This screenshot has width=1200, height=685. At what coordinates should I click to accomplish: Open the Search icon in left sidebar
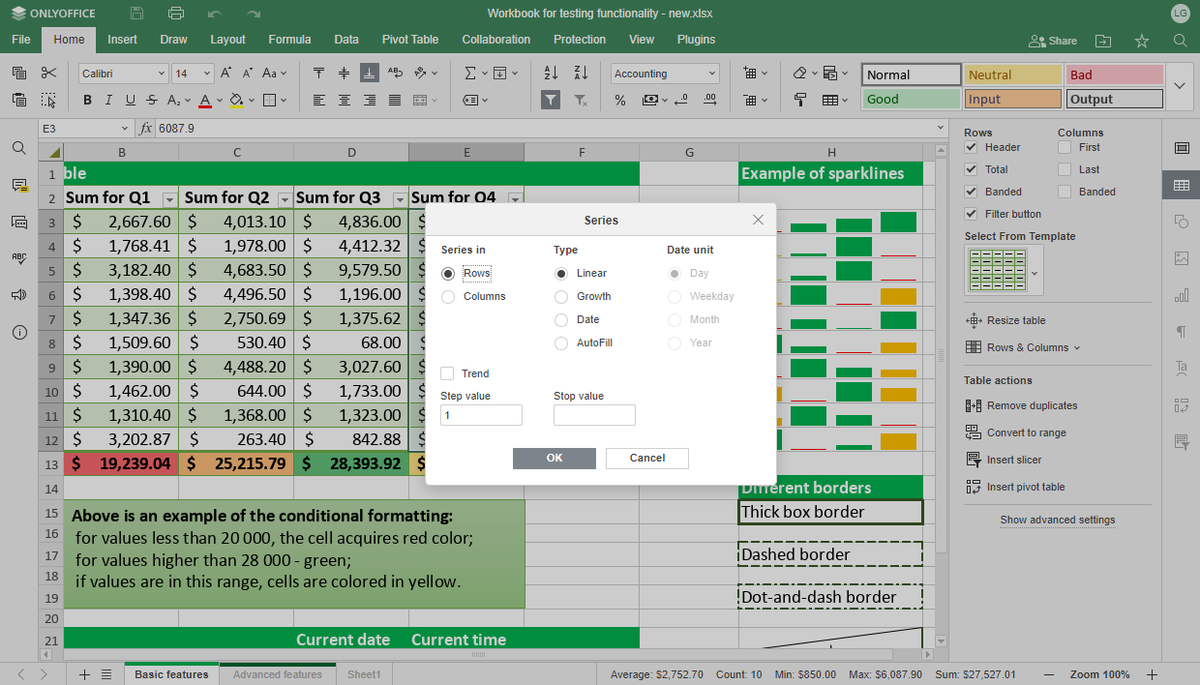pyautogui.click(x=19, y=148)
